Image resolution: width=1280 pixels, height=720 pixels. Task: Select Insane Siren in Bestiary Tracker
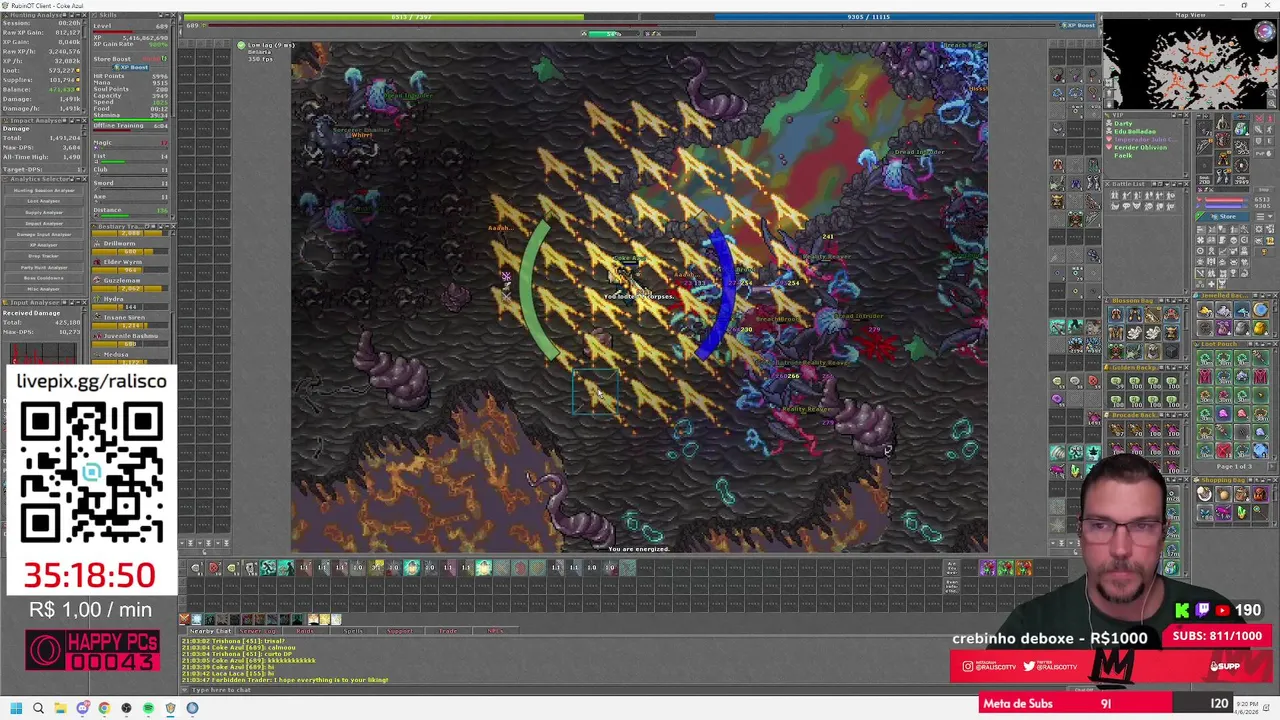(x=124, y=317)
